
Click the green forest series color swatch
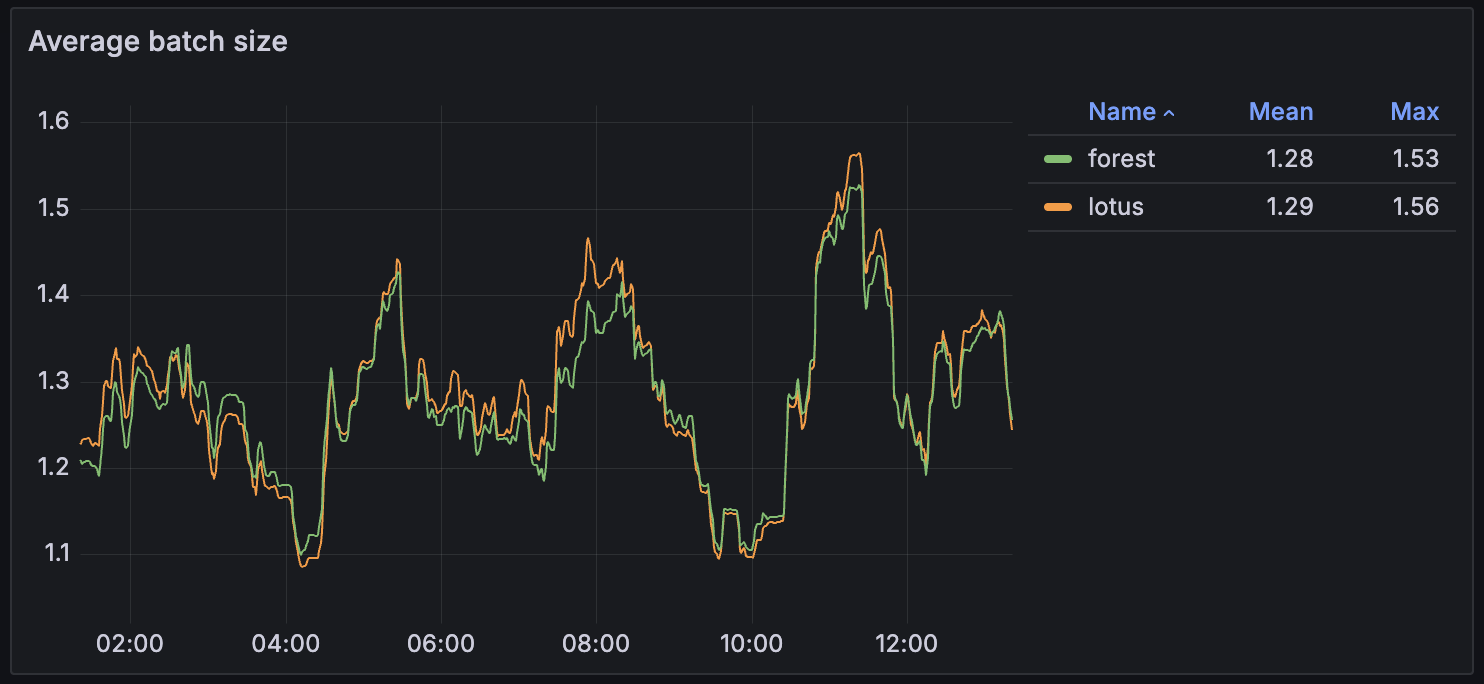click(x=1058, y=159)
